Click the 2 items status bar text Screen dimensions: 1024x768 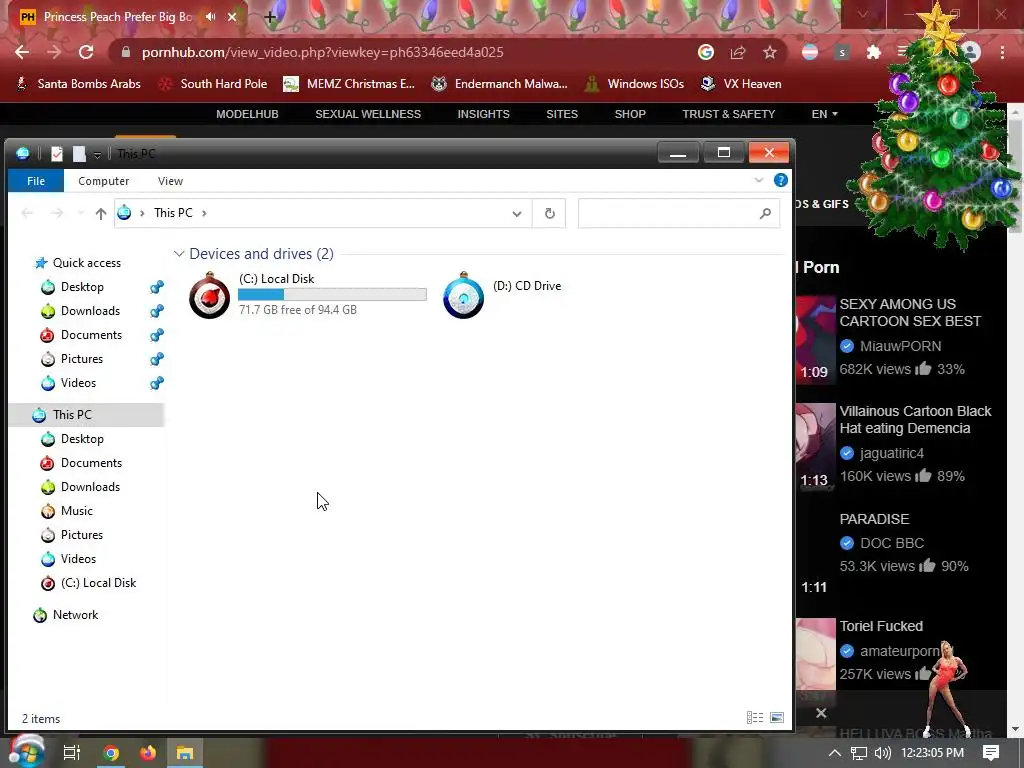(41, 718)
